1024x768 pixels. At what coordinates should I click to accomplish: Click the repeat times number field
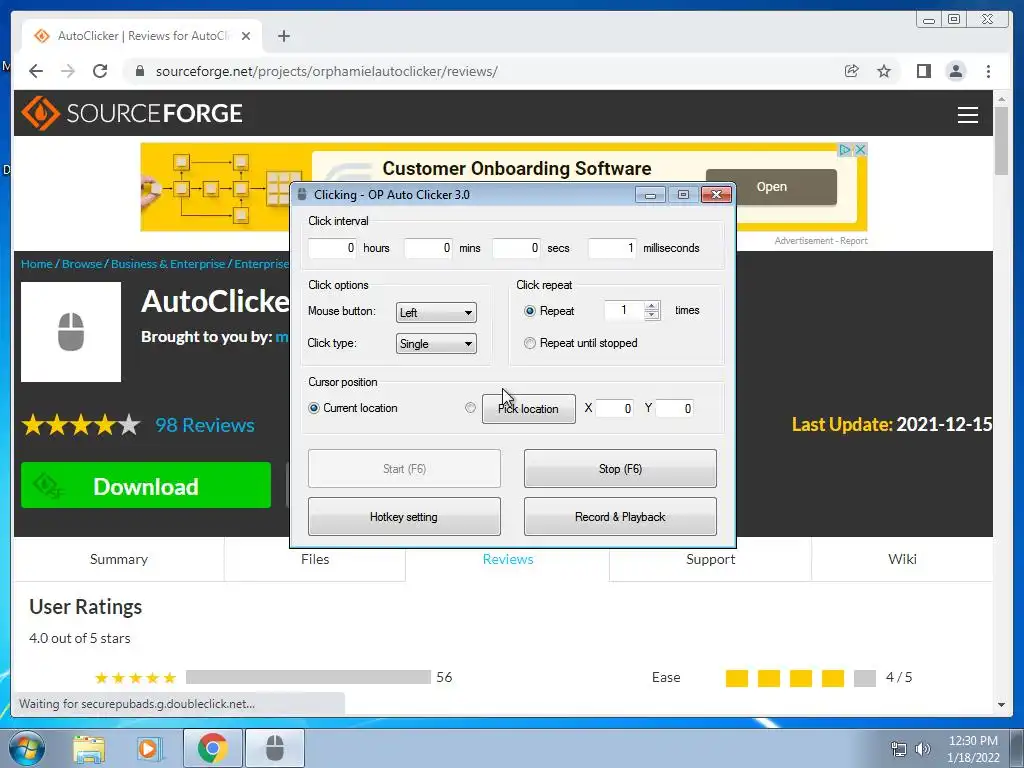pyautogui.click(x=624, y=310)
